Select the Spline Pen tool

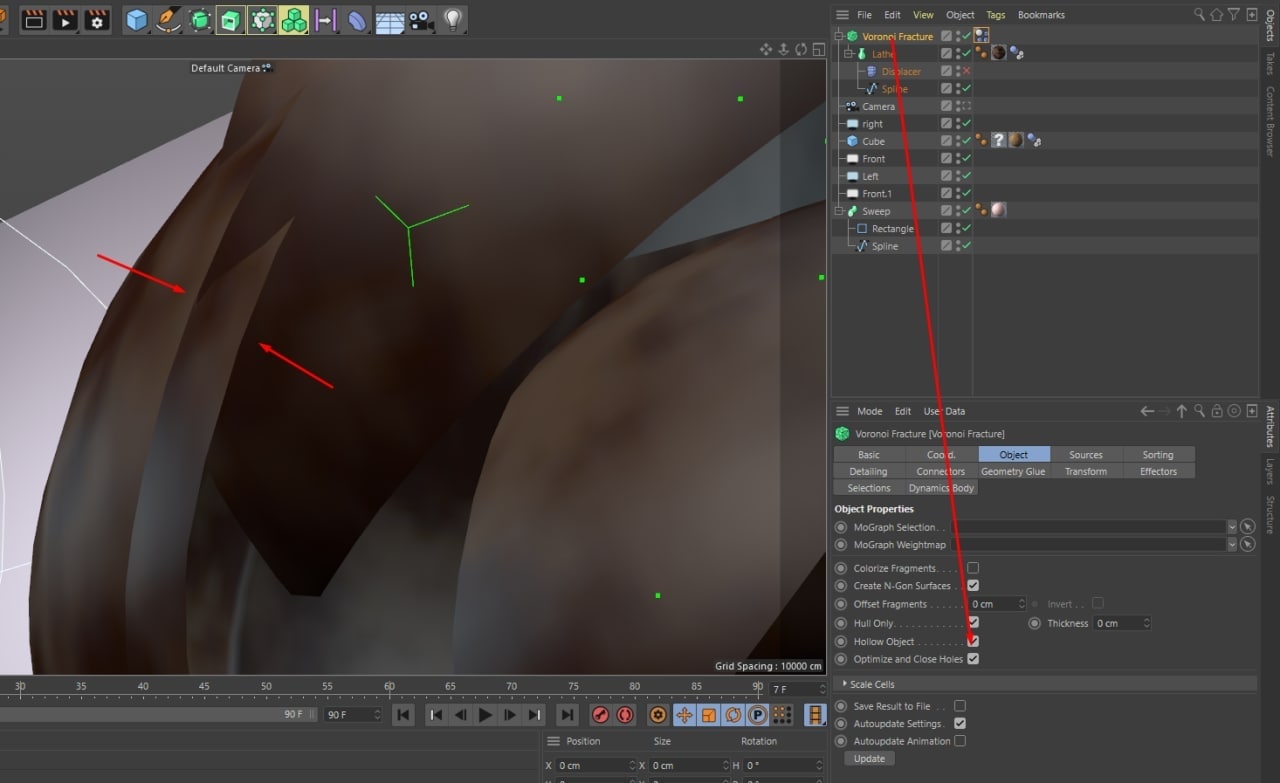tap(168, 19)
